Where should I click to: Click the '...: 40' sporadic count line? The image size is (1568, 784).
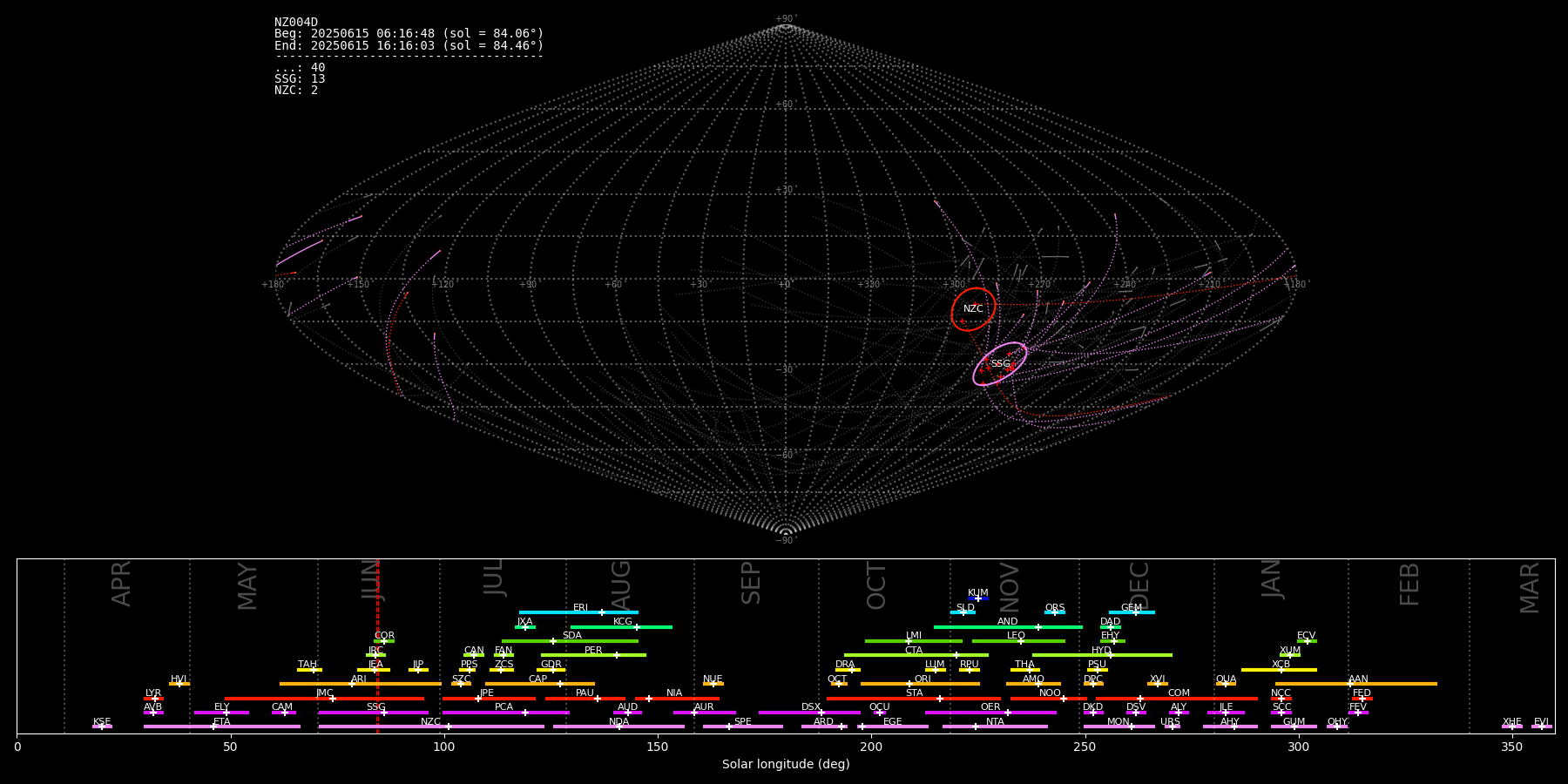(300, 68)
